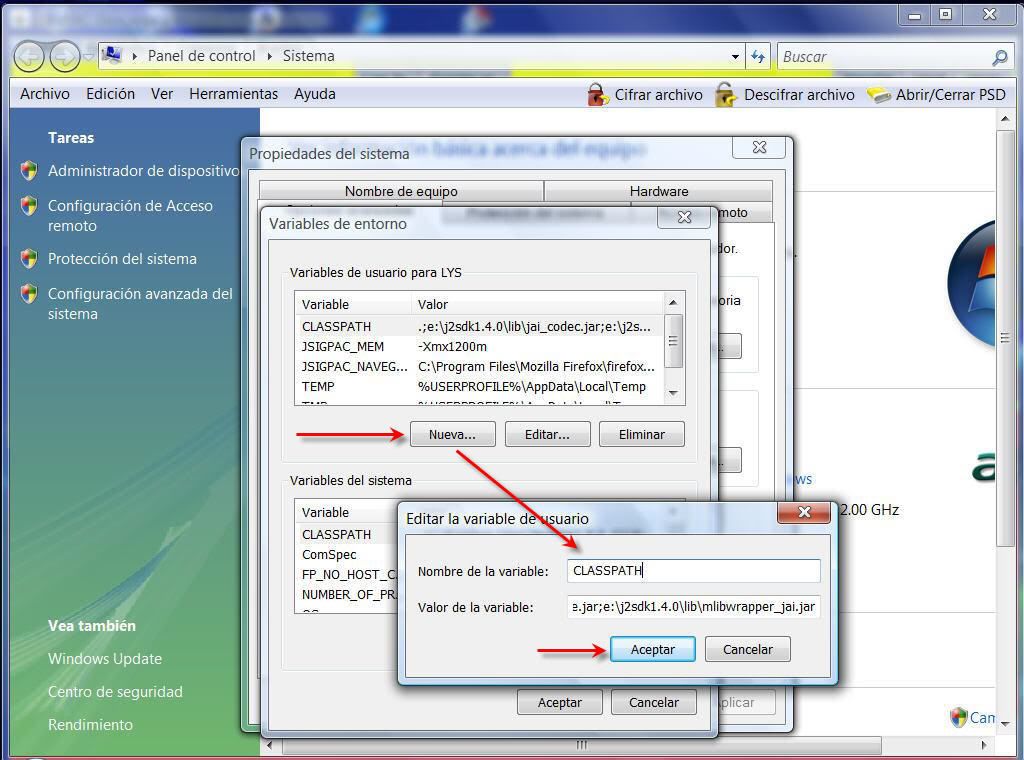Open Rendimiento link
This screenshot has height=760, width=1024.
(90, 725)
